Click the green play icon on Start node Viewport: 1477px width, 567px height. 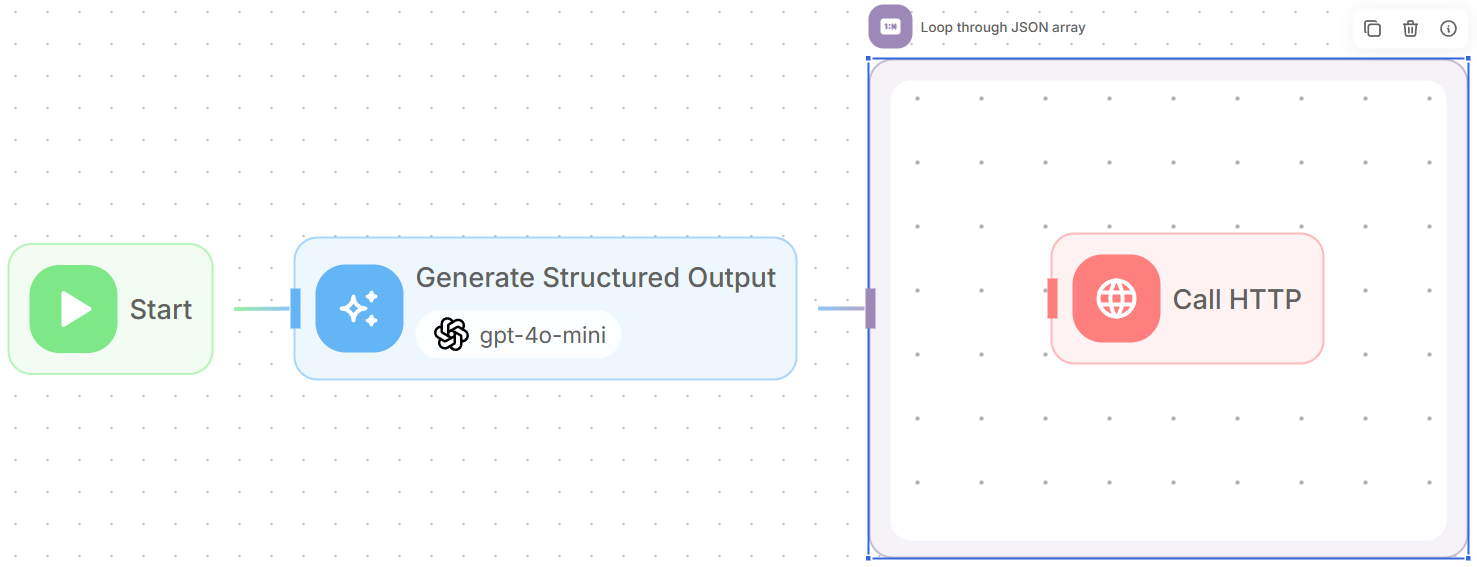pyautogui.click(x=73, y=309)
